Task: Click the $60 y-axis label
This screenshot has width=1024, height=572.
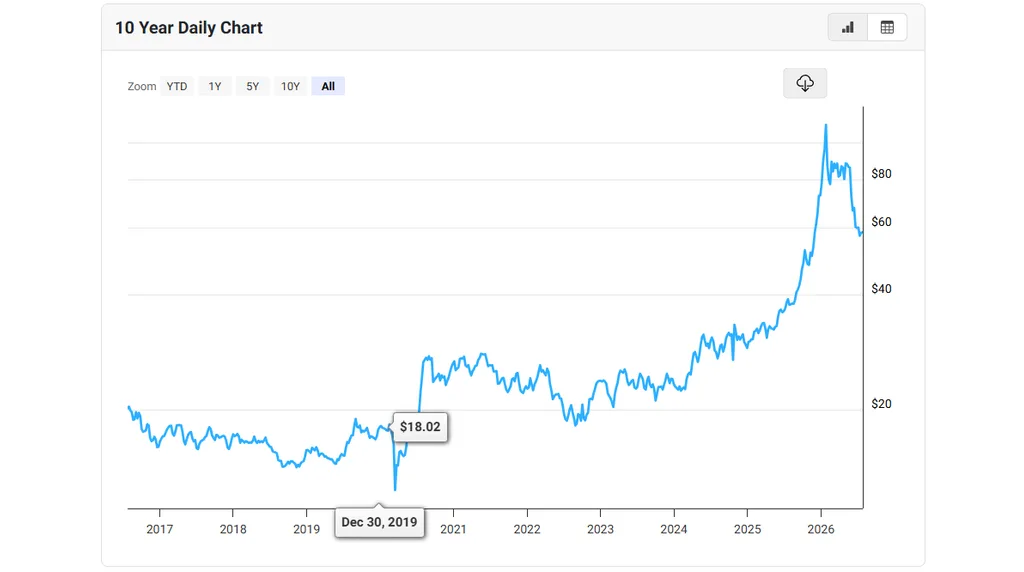Action: point(881,222)
